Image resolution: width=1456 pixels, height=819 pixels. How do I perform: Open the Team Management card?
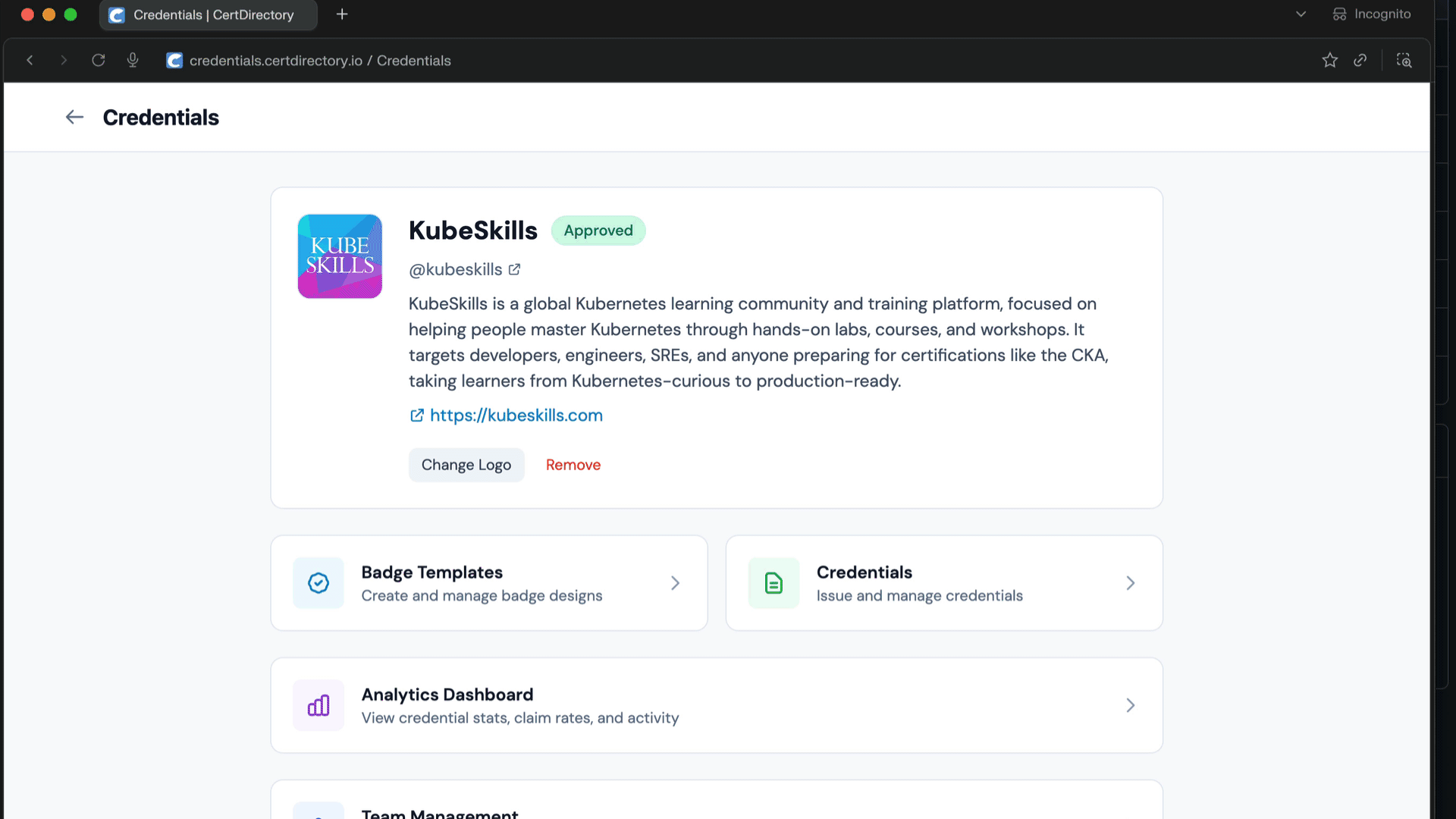[717, 800]
